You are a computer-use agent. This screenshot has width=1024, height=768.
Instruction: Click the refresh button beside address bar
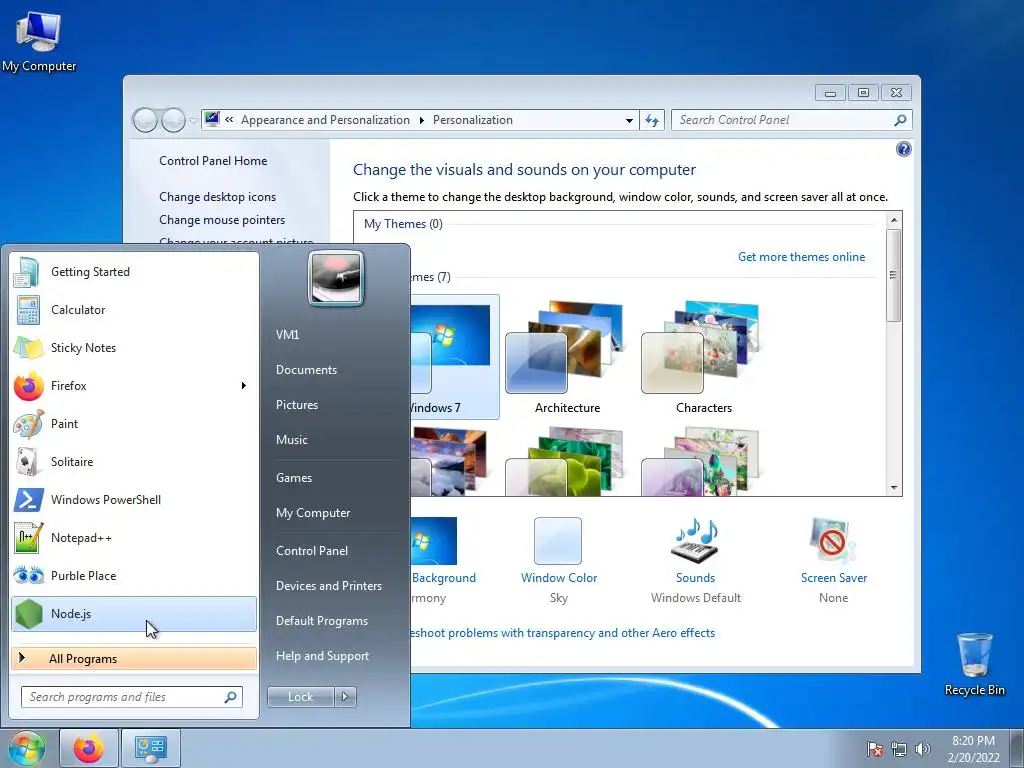pyautogui.click(x=652, y=120)
